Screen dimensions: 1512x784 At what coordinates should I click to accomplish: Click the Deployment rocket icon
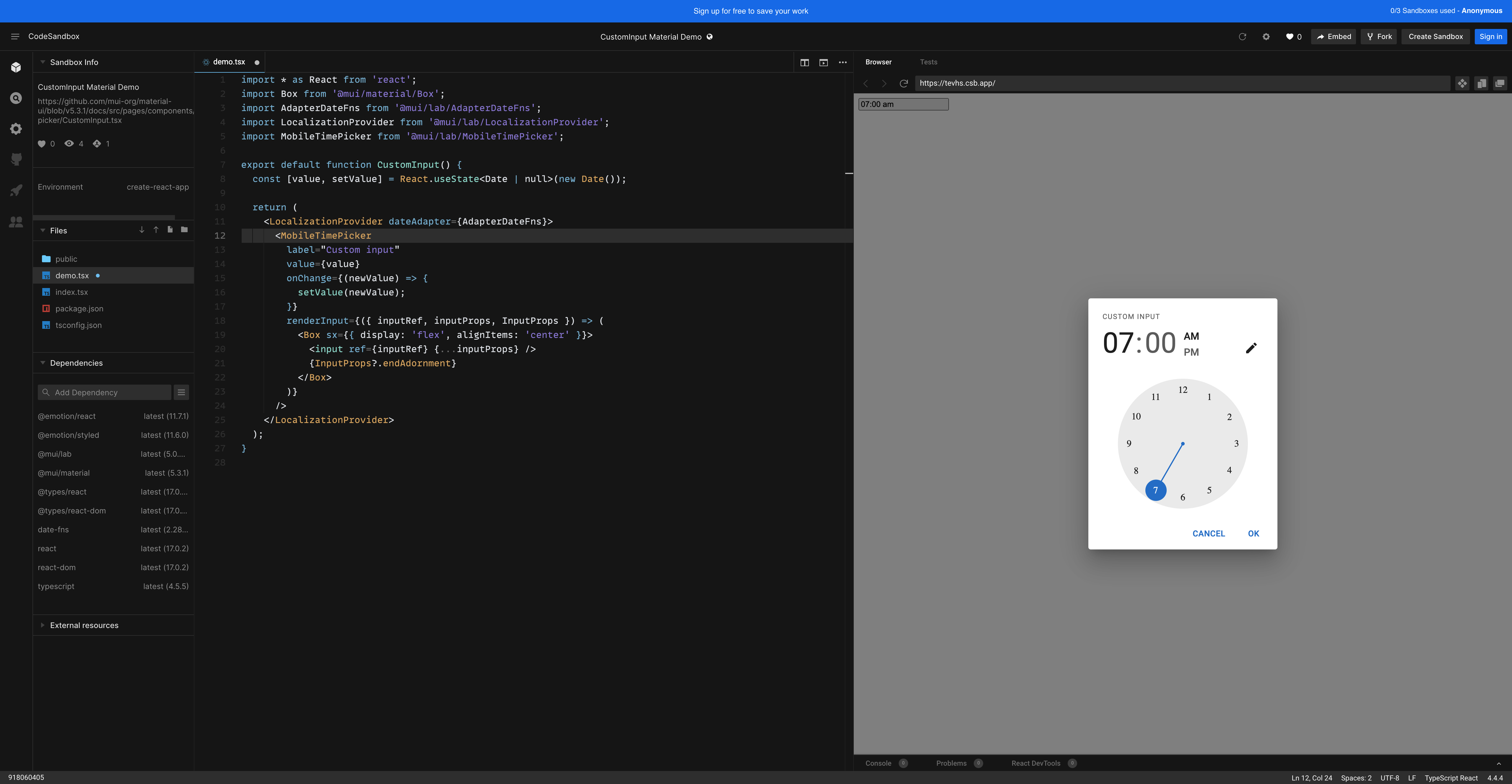(16, 190)
